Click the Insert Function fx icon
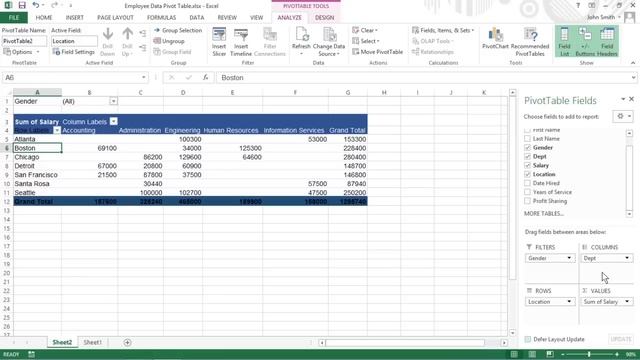 coord(206,78)
